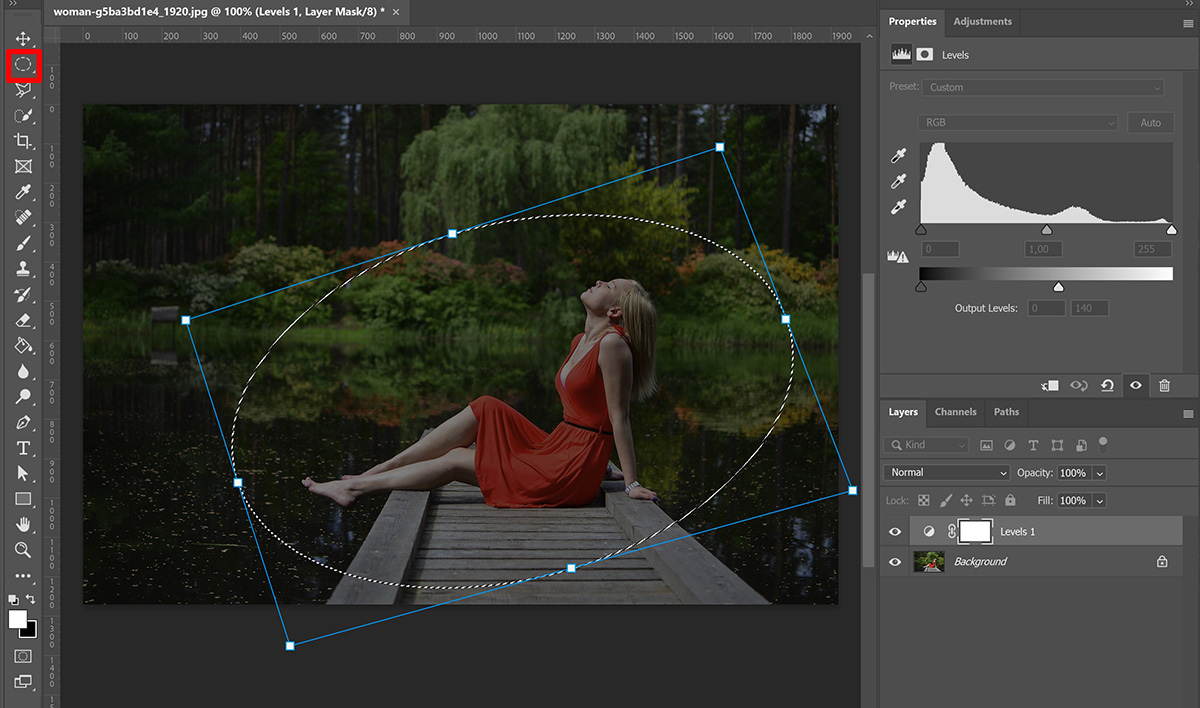Select the Move tool
The width and height of the screenshot is (1200, 708).
[x=22, y=39]
